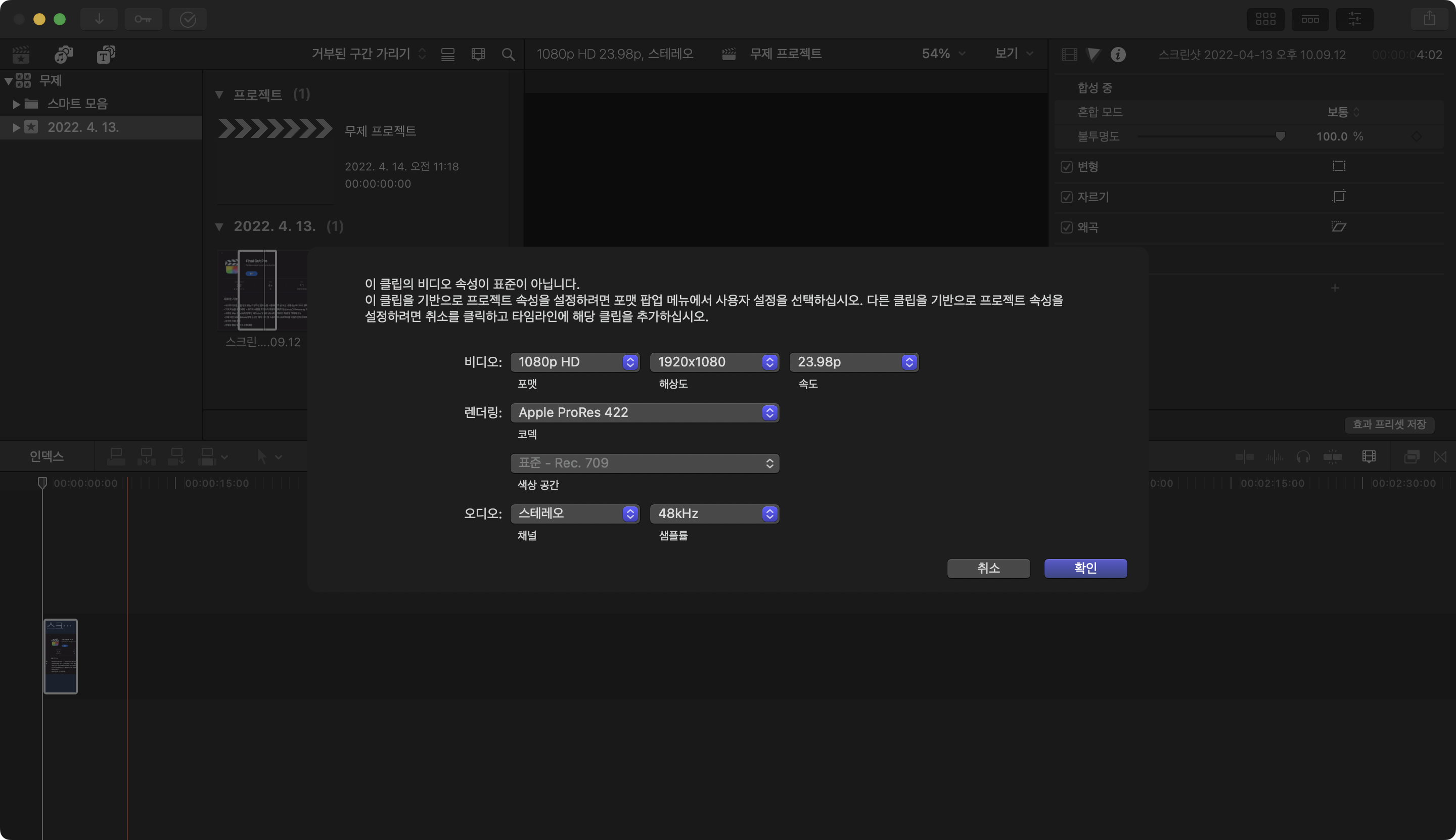Toggle the 왜곡 checkbox
The width and height of the screenshot is (1456, 840).
tap(1066, 227)
